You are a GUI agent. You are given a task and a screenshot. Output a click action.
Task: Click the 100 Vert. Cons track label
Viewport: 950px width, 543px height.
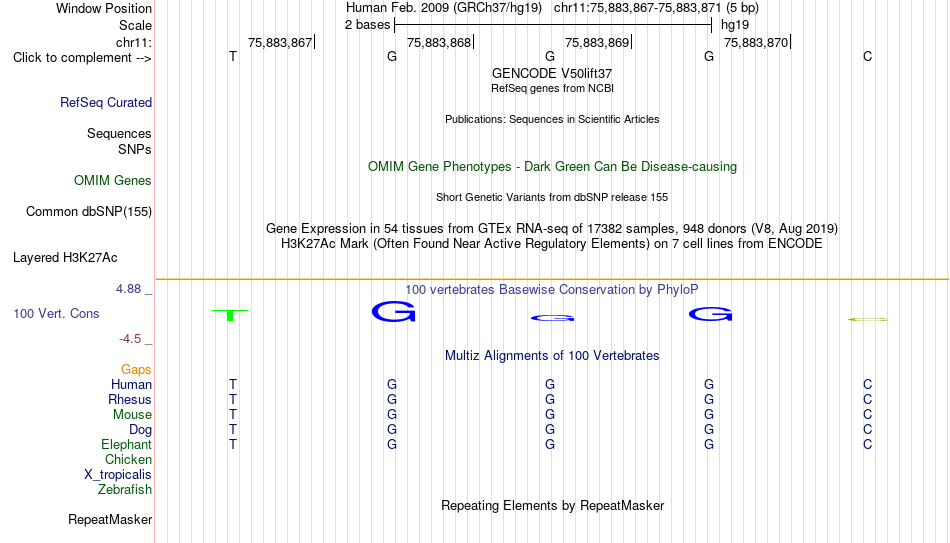[x=56, y=313]
